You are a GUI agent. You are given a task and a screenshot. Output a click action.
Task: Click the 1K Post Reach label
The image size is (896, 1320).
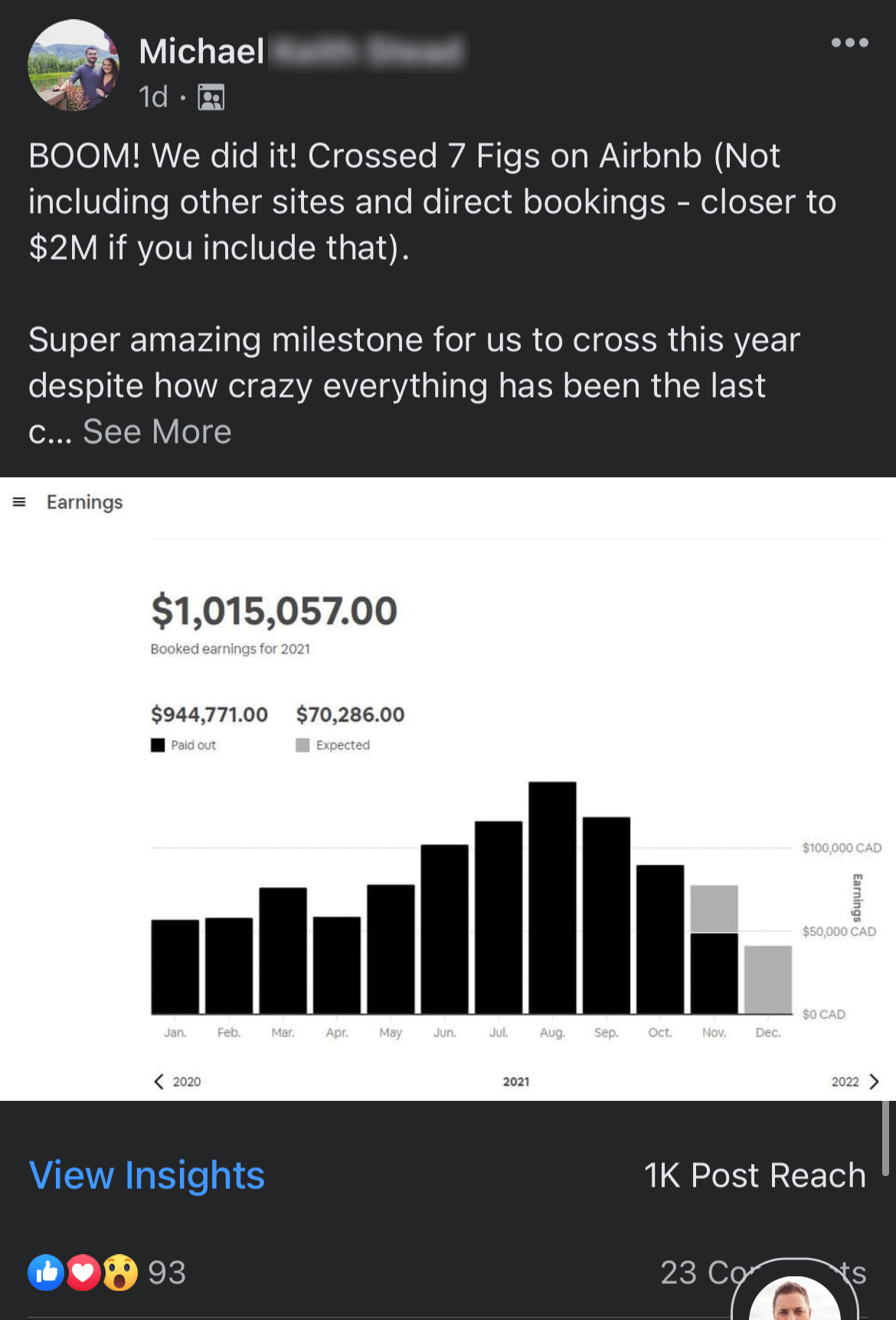click(755, 1175)
